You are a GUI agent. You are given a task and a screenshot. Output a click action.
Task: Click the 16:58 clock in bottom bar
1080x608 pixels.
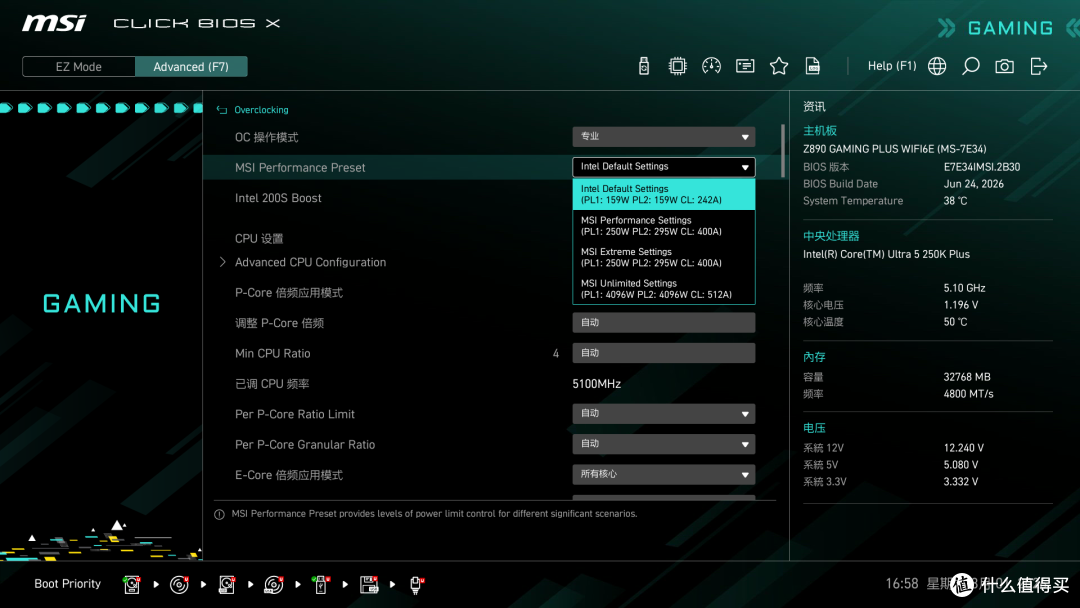tap(902, 584)
